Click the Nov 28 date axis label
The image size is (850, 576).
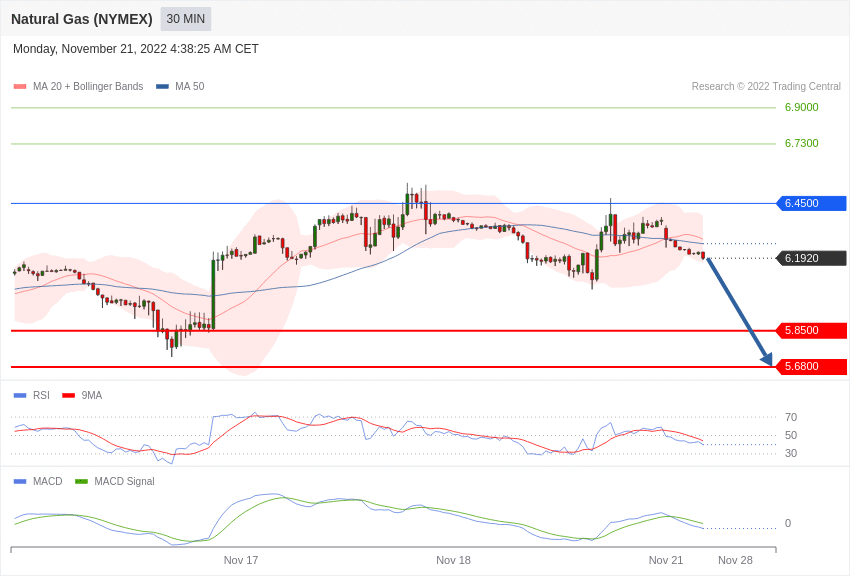click(x=735, y=560)
